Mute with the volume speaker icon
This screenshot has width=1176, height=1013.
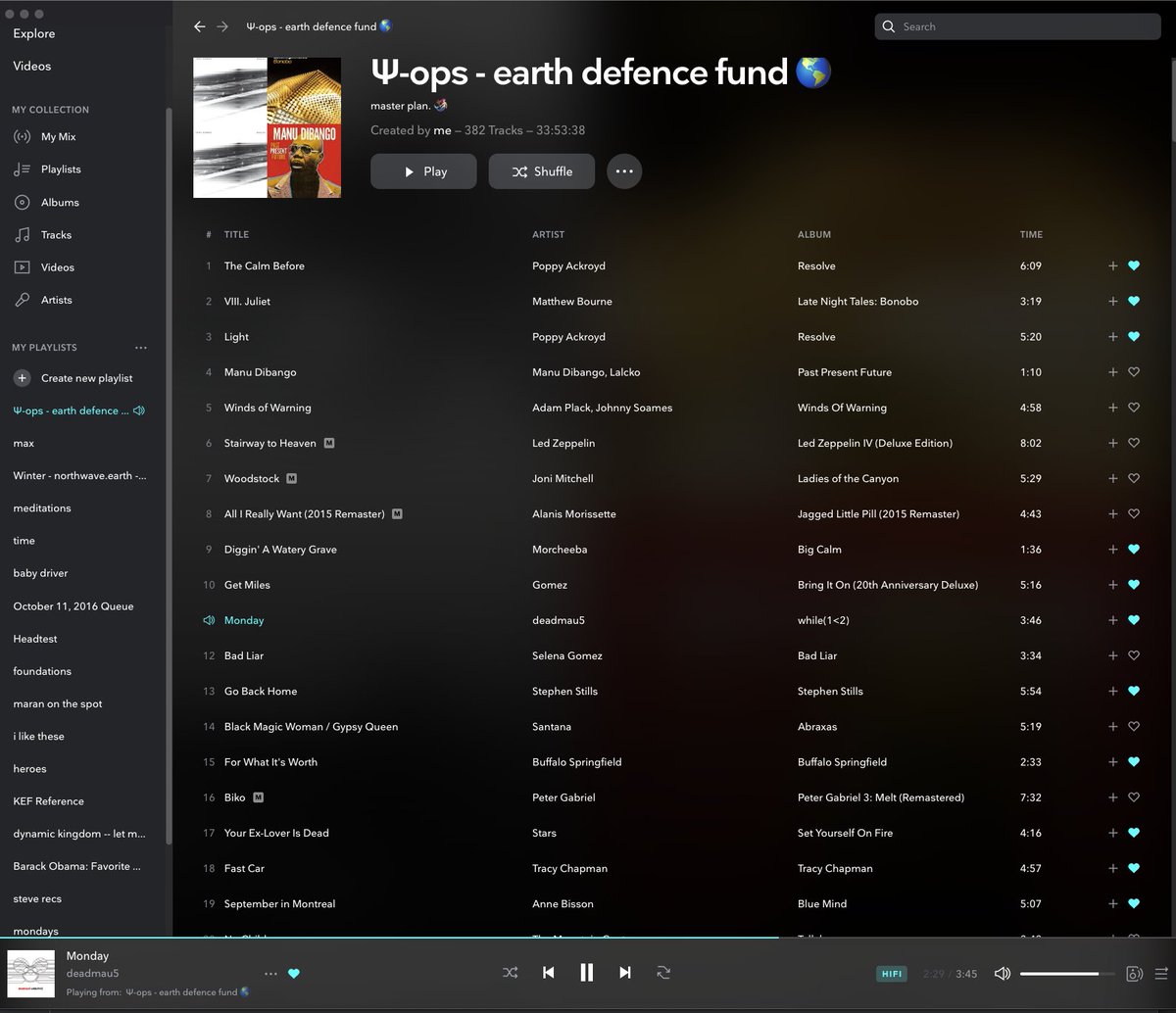pyautogui.click(x=1003, y=974)
